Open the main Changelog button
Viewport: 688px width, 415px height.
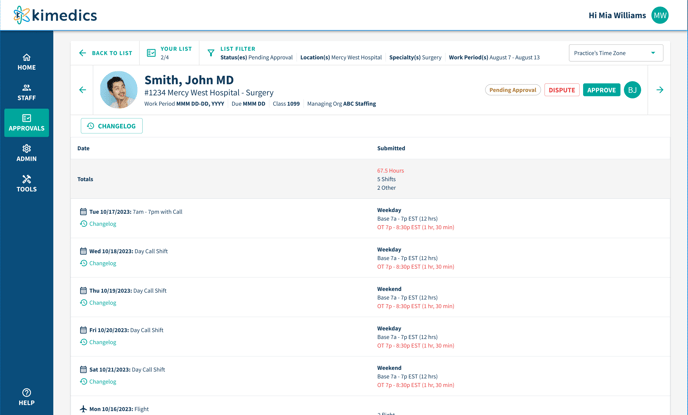tap(111, 126)
